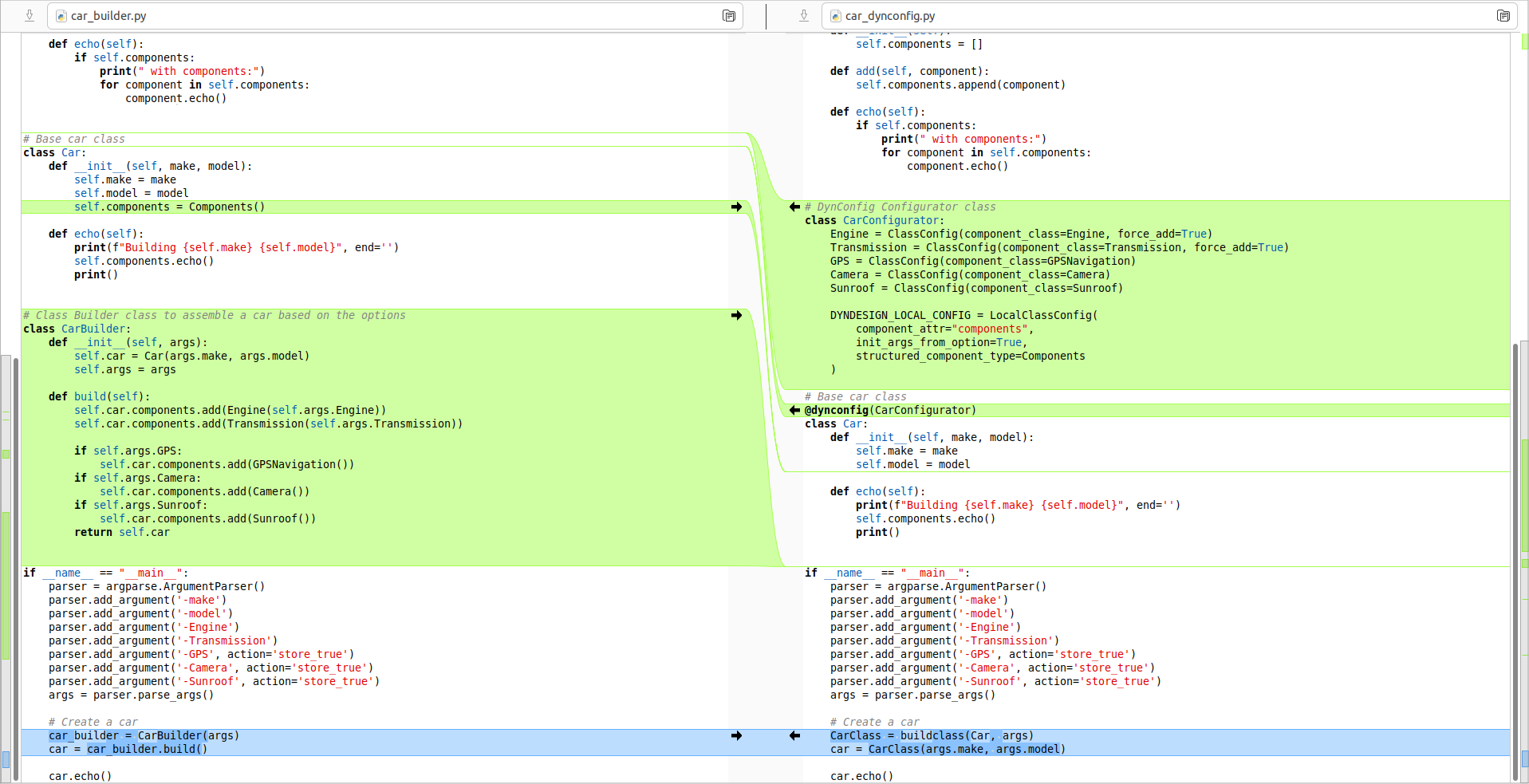Click 'if self.args.Camera:' line
1529x784 pixels.
[137, 478]
